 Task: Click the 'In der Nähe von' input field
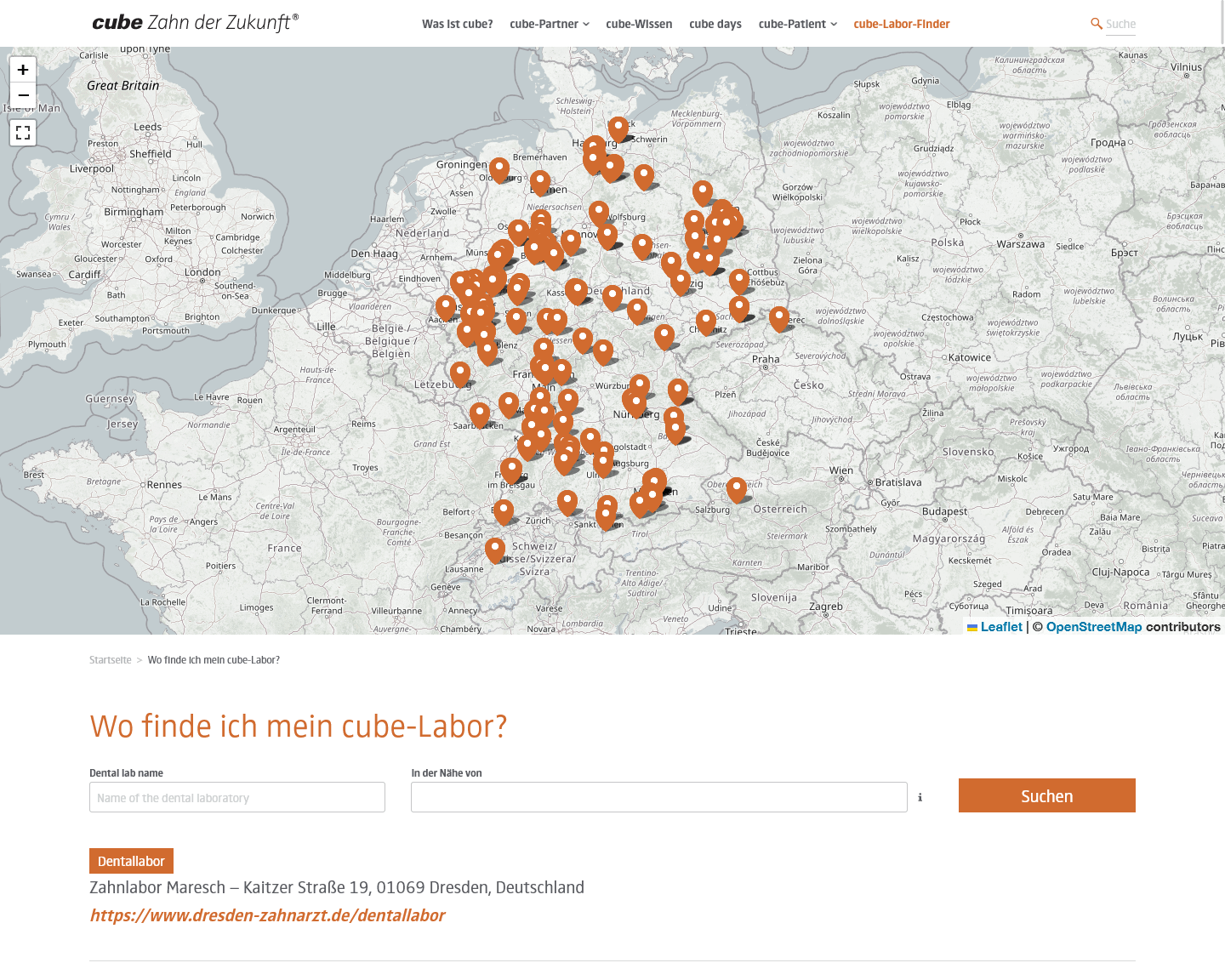(x=659, y=797)
